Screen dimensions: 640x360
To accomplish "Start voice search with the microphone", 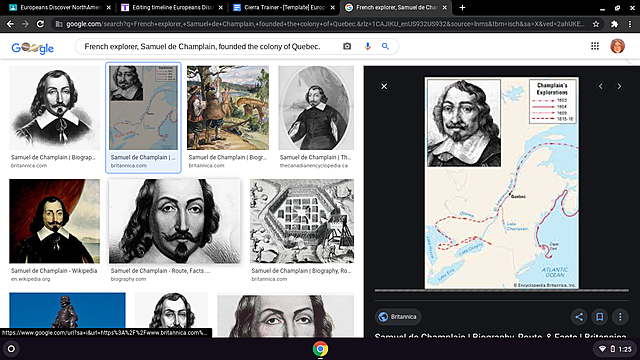I will click(x=367, y=47).
